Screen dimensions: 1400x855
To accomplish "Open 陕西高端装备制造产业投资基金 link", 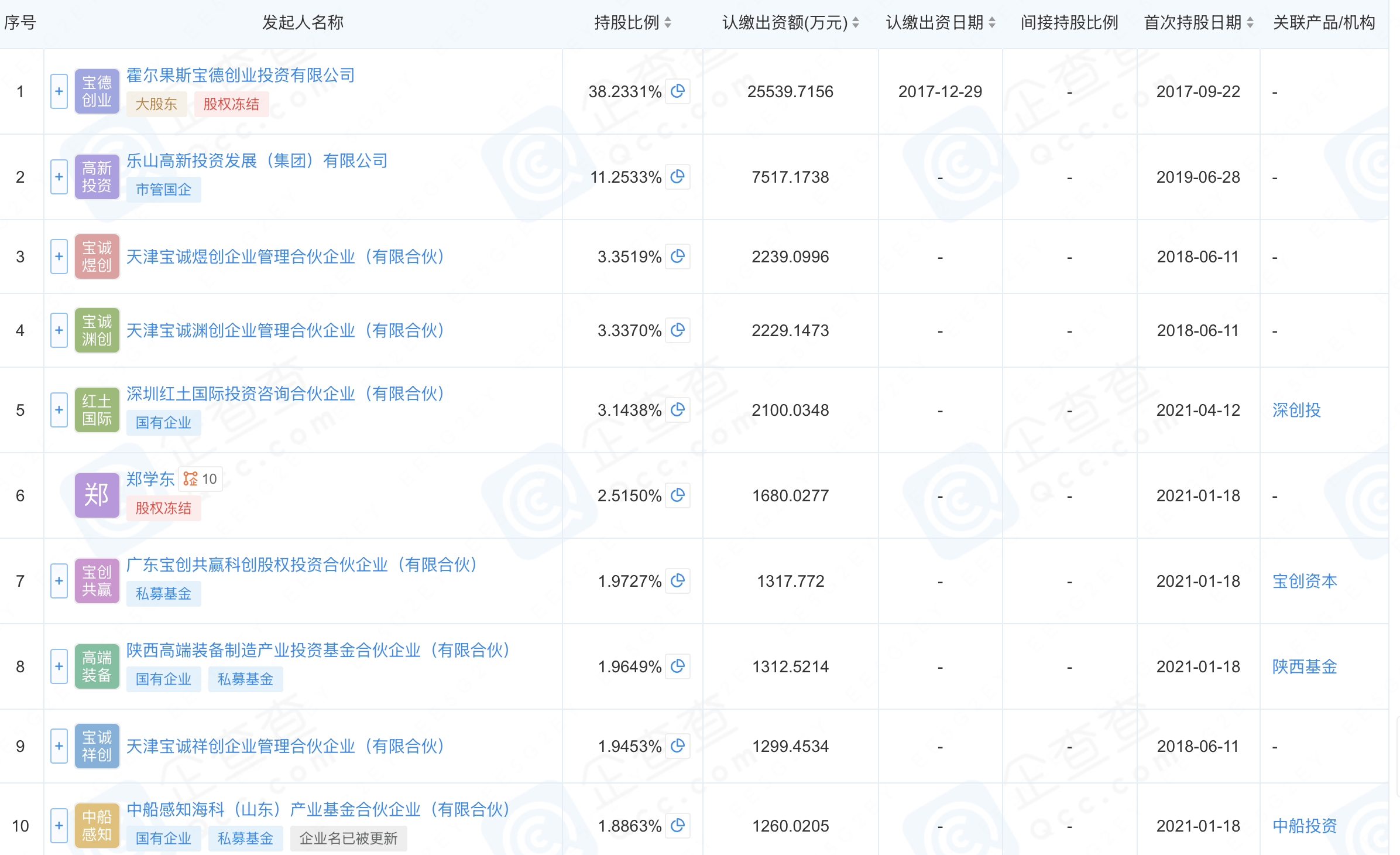I will [x=320, y=650].
